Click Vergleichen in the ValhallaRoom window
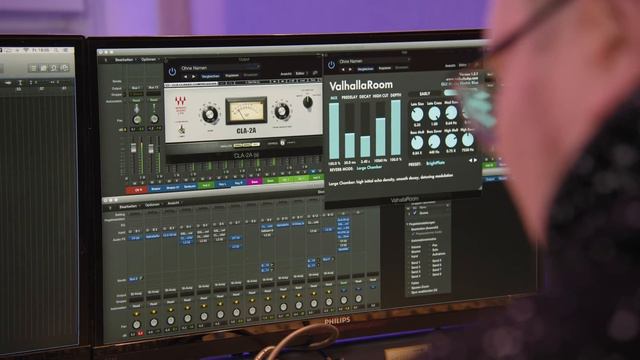 click(365, 69)
